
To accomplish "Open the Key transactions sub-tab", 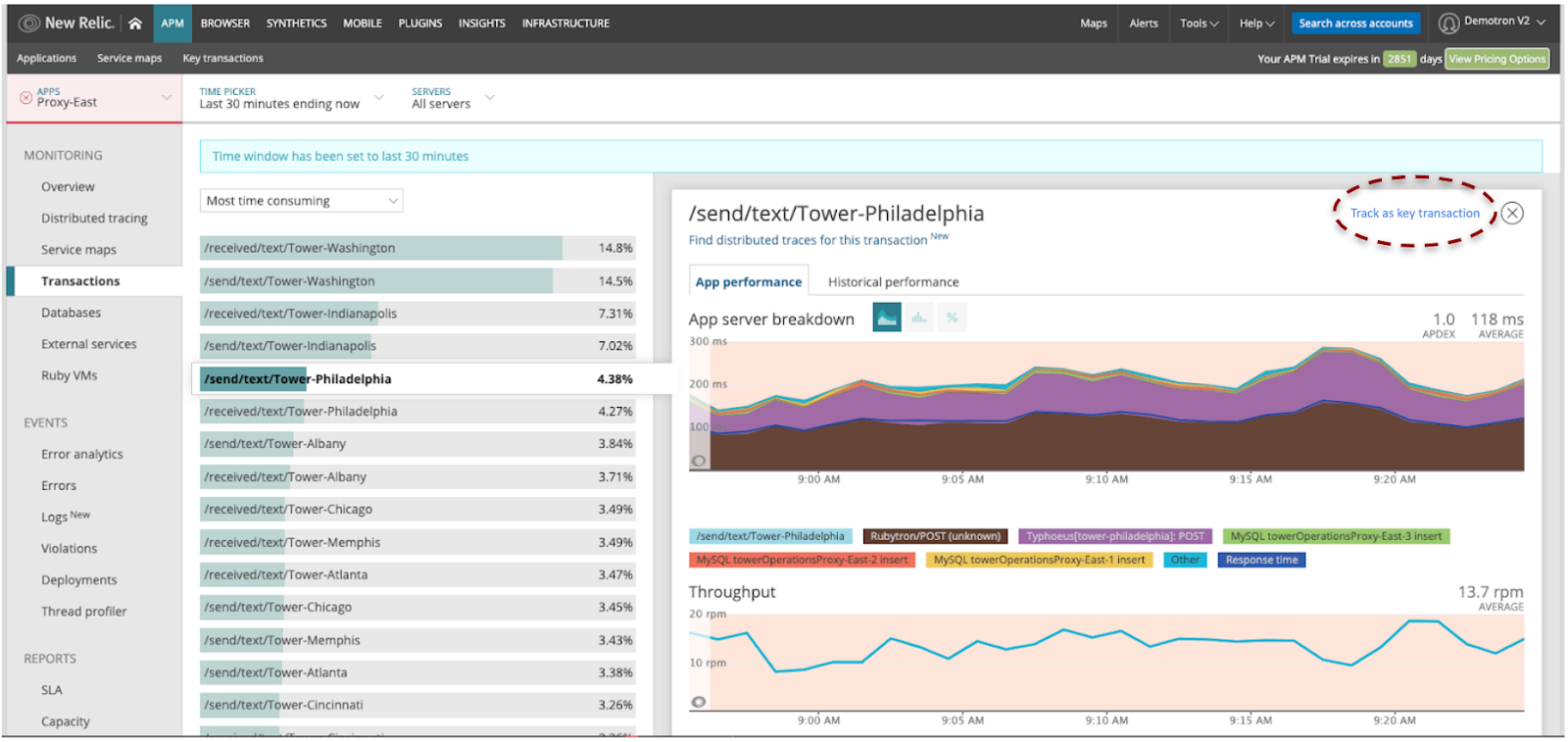I will (222, 59).
